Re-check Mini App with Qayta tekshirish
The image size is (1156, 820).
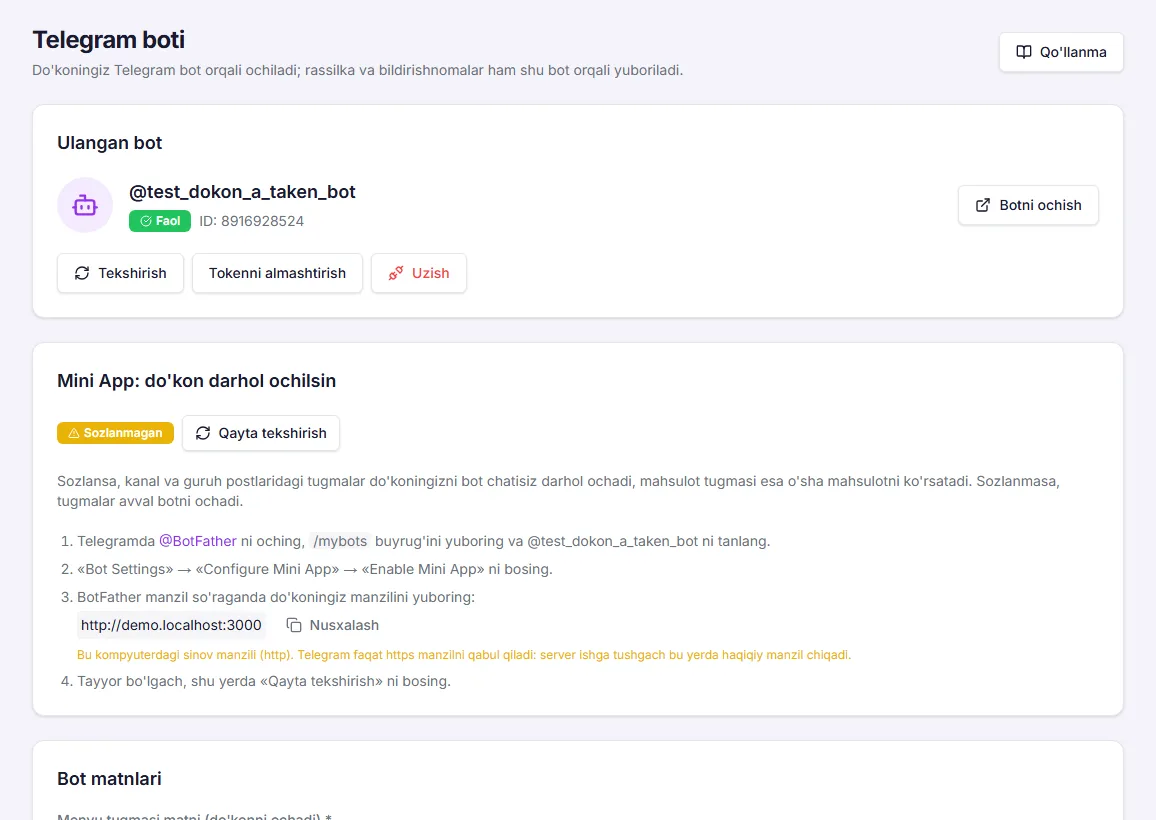pyautogui.click(x=261, y=433)
